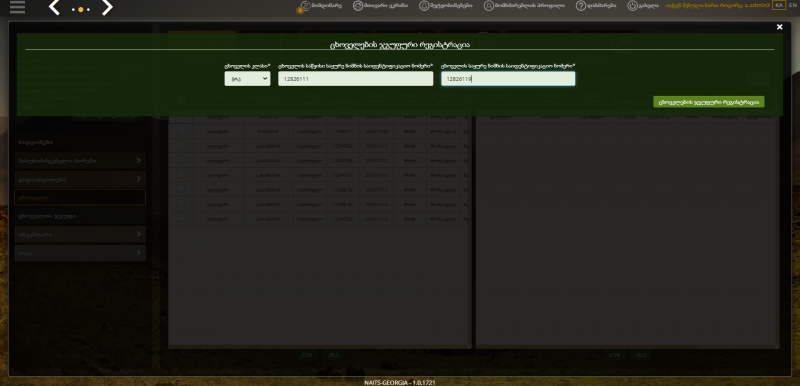Tick the checkbox for row 12347538
This screenshot has height=386, width=800.
tap(181, 145)
